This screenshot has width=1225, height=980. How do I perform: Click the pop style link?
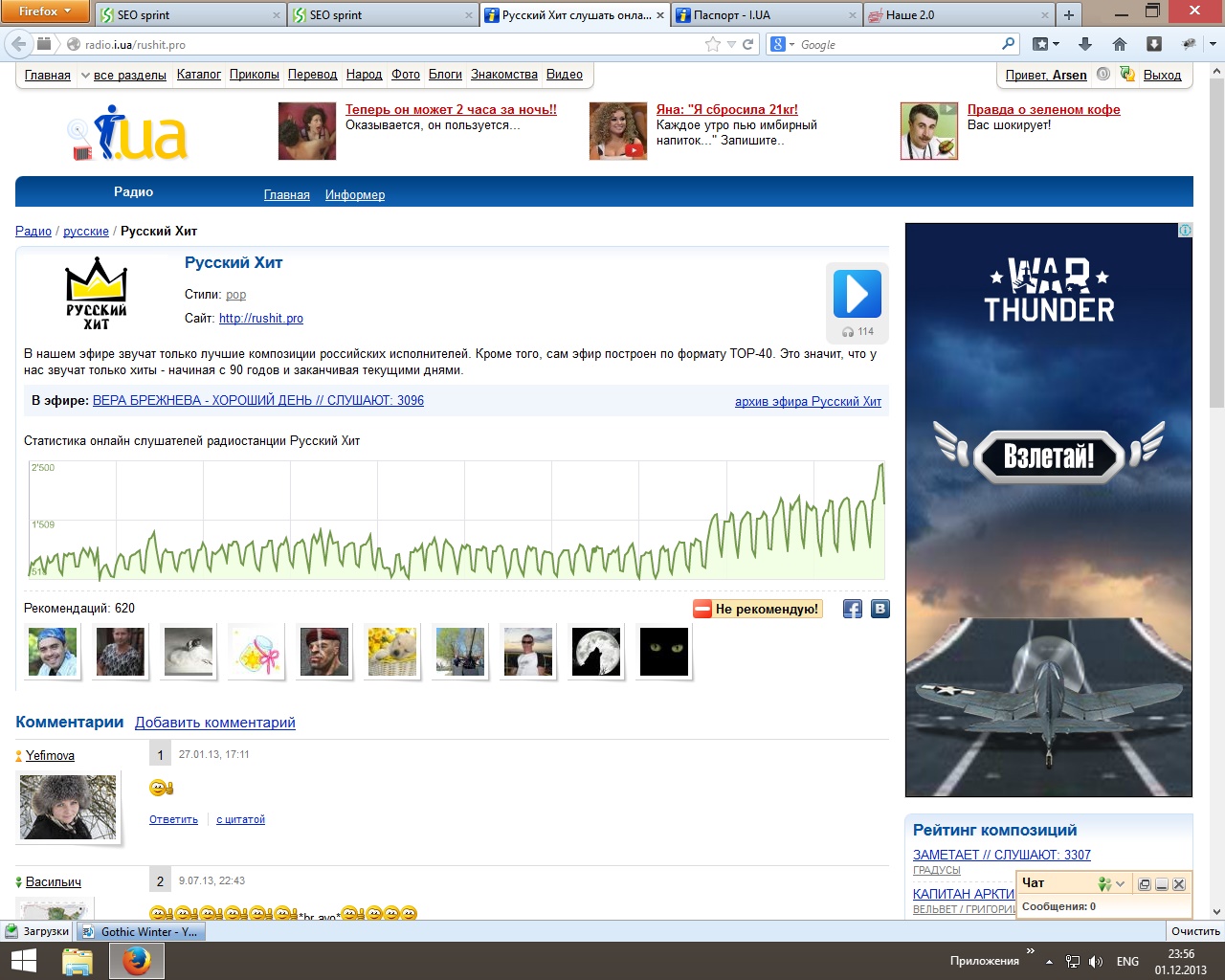tap(235, 295)
